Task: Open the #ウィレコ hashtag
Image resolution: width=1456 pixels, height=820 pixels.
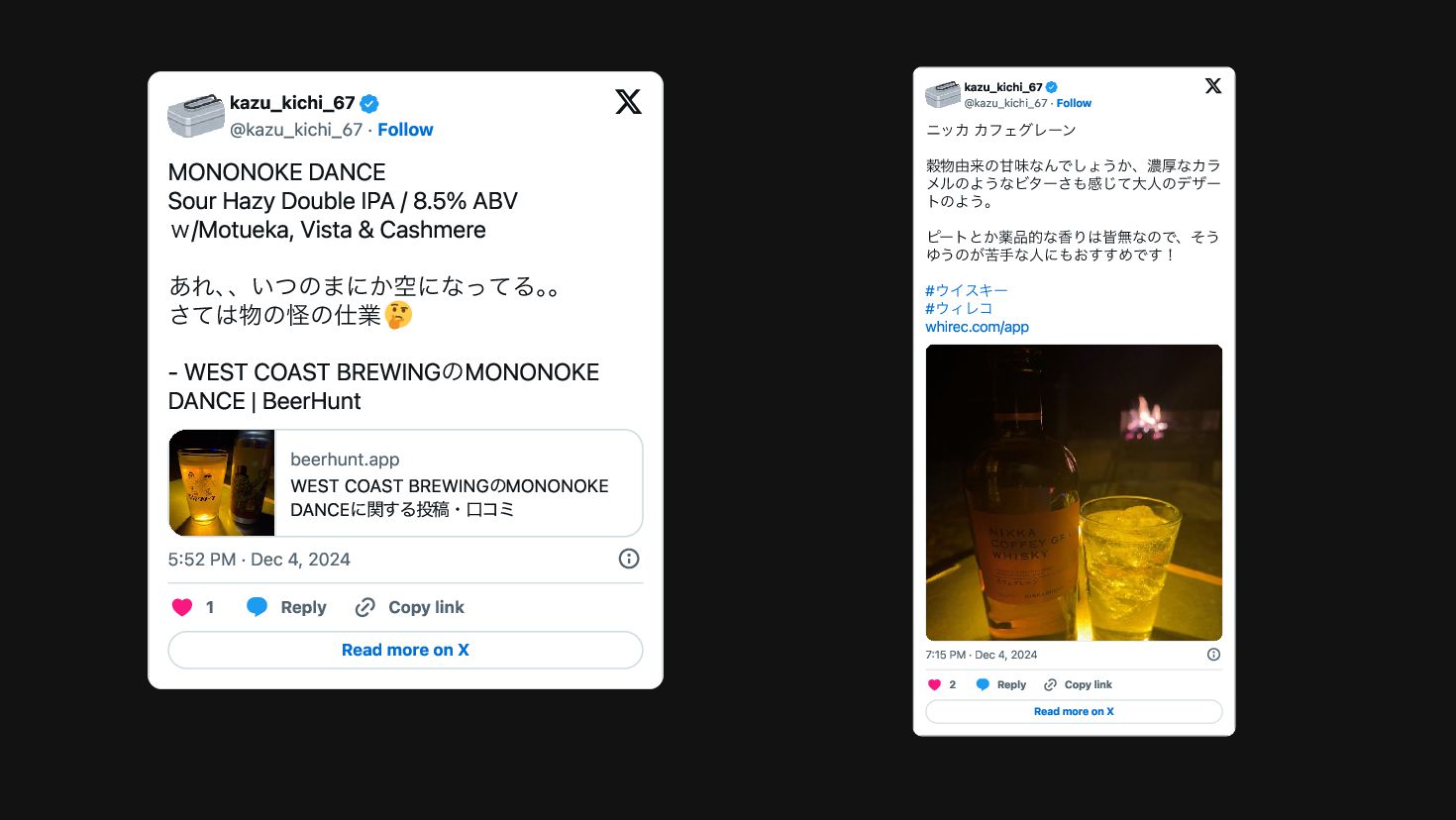Action: coord(959,308)
